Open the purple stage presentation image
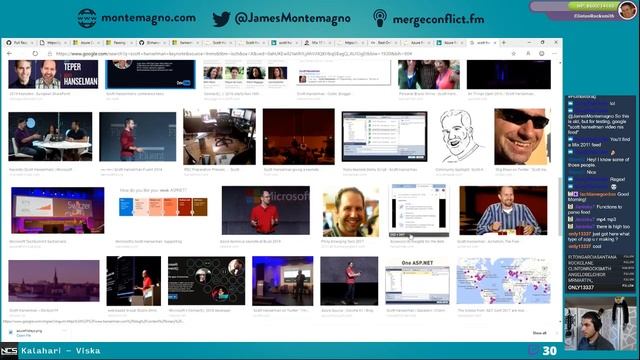This screenshot has height=360, width=640. coord(58,210)
